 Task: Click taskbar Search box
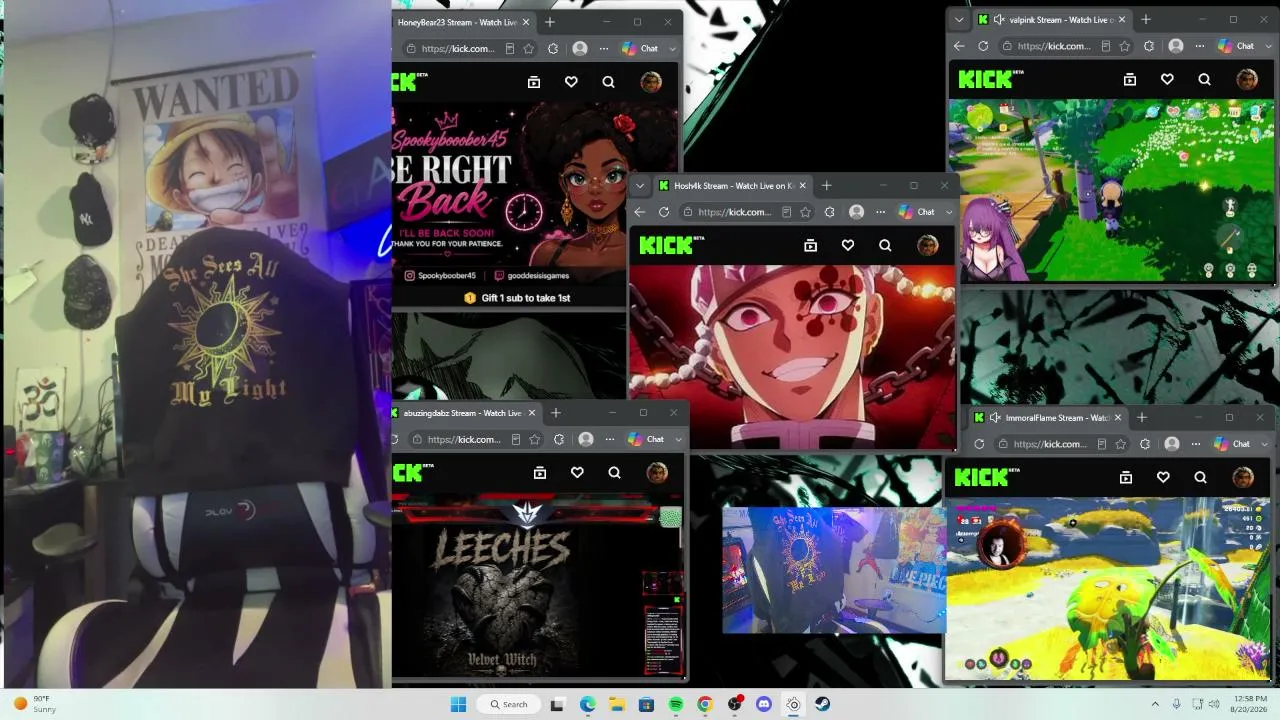509,704
